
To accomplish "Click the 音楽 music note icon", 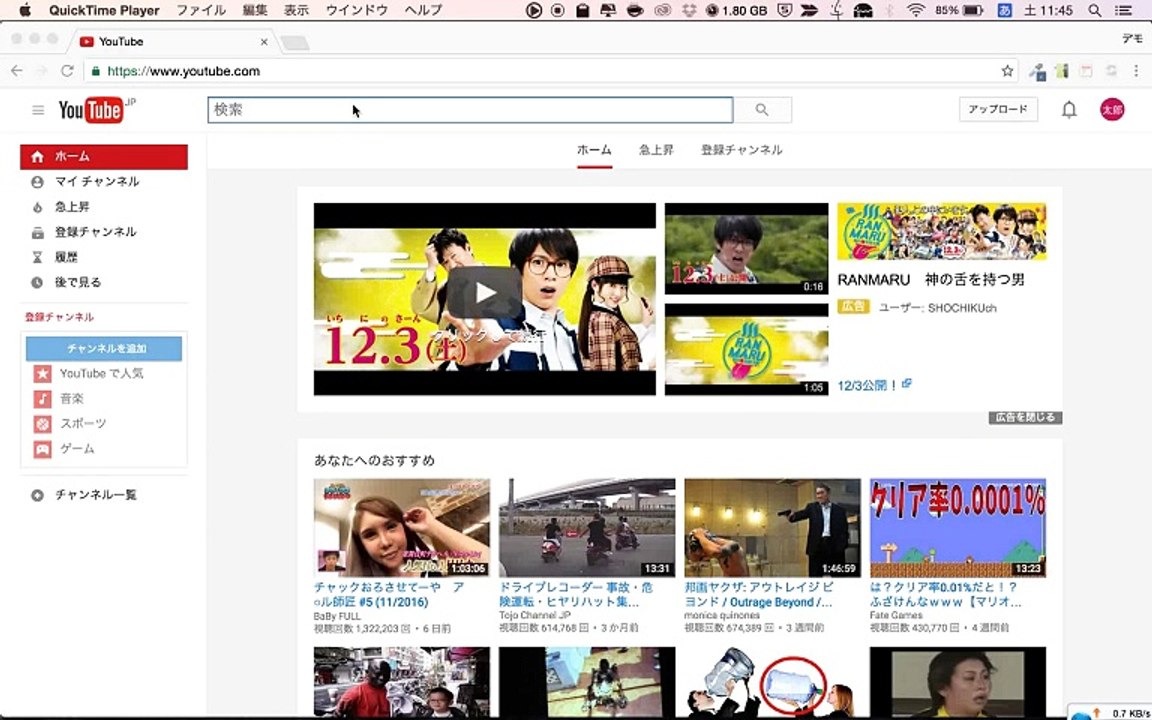I will tap(43, 399).
